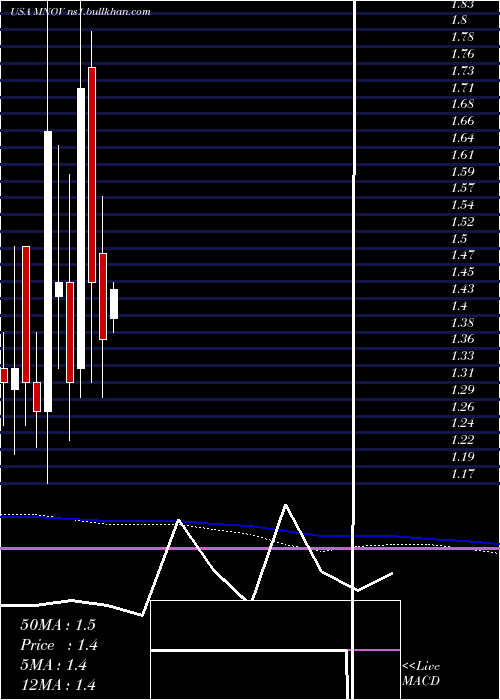
Task: Click the 1.17 price axis label
Action: click(x=462, y=473)
